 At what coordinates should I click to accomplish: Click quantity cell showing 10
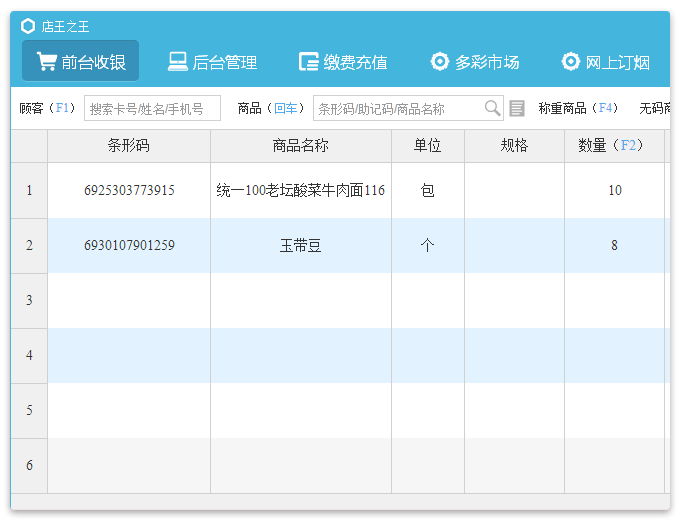tap(614, 190)
